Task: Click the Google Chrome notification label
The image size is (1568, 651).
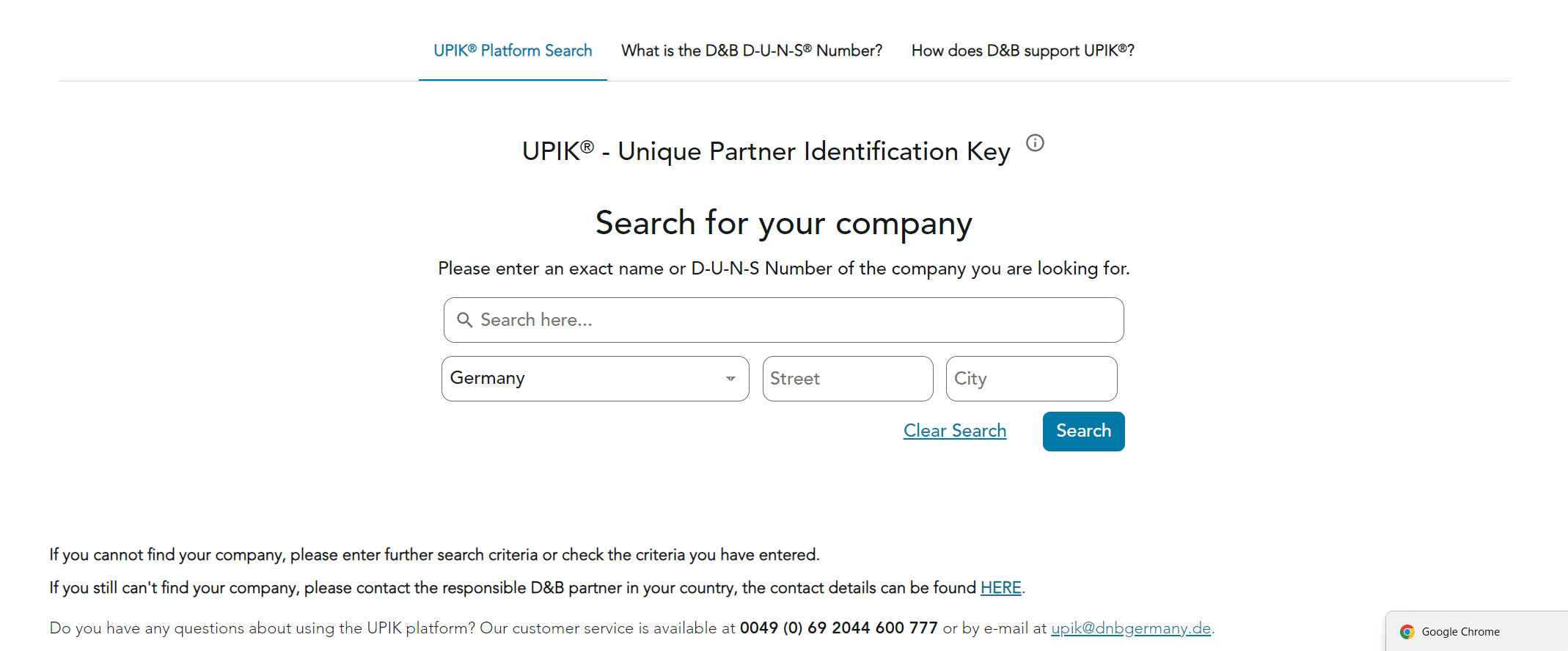Action: tap(1460, 631)
